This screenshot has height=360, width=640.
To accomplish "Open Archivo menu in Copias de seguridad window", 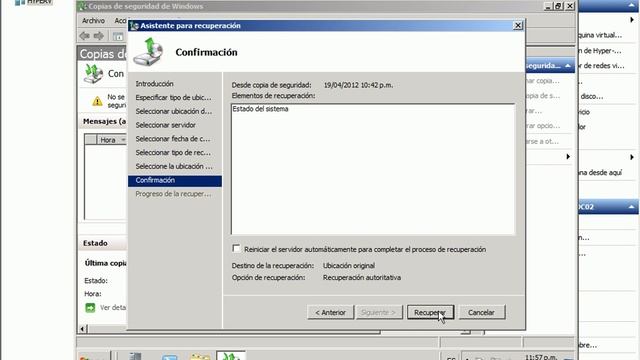I will (93, 20).
